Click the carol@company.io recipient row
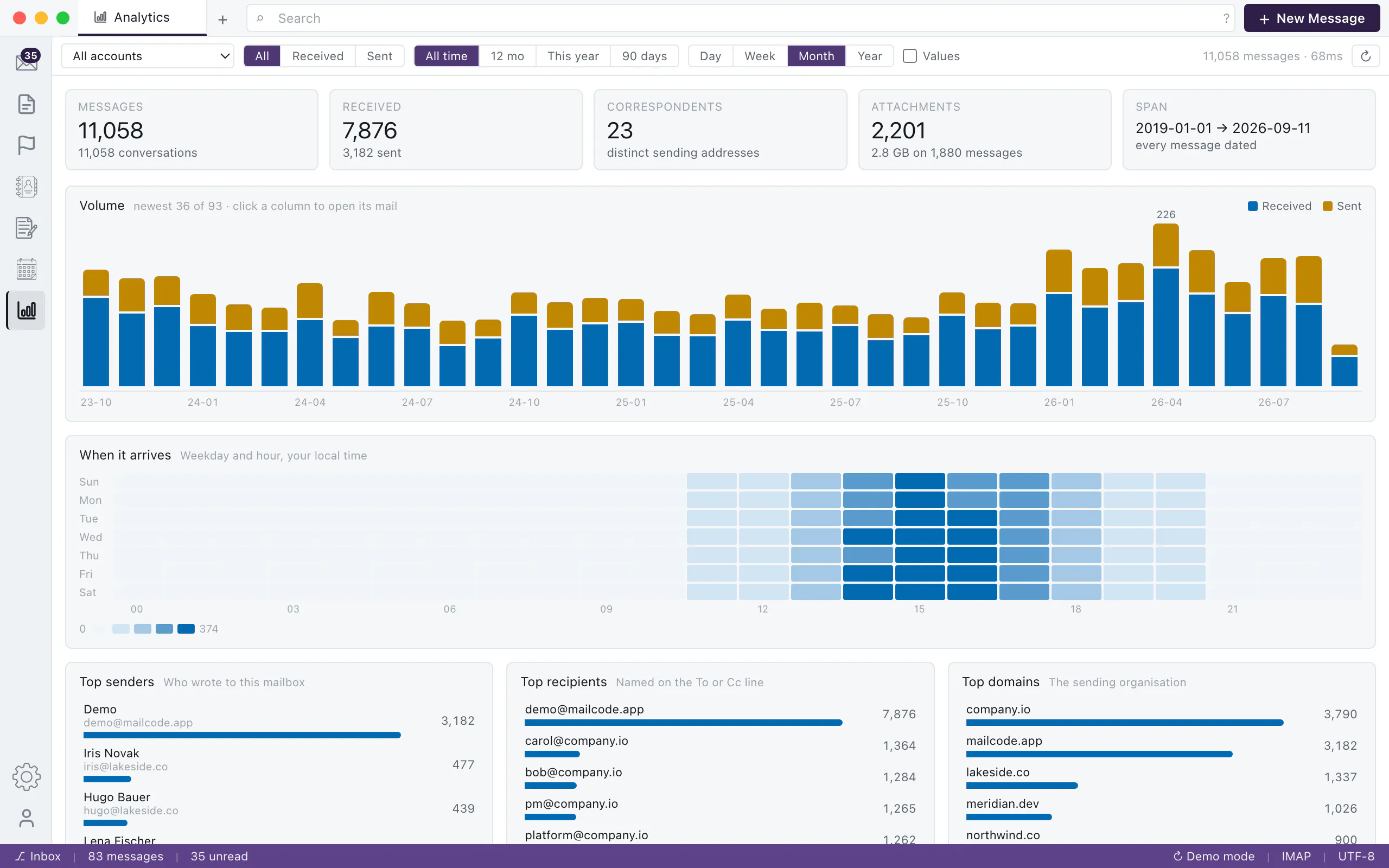Screen dimensions: 1389x868 (720, 746)
